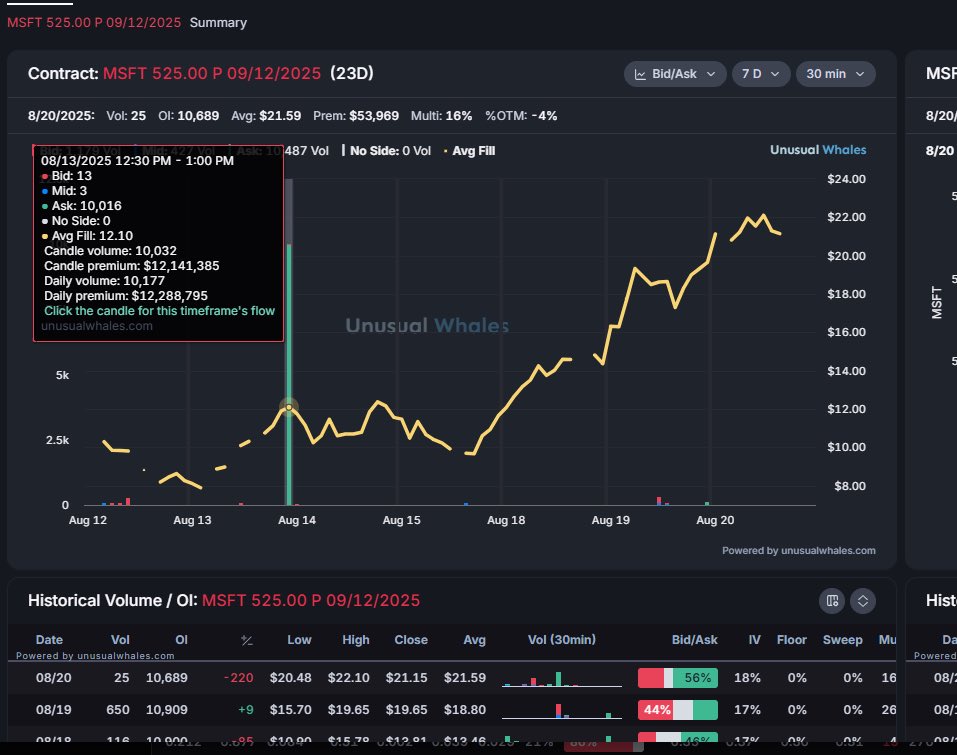Sort table by Close column

coord(411,640)
